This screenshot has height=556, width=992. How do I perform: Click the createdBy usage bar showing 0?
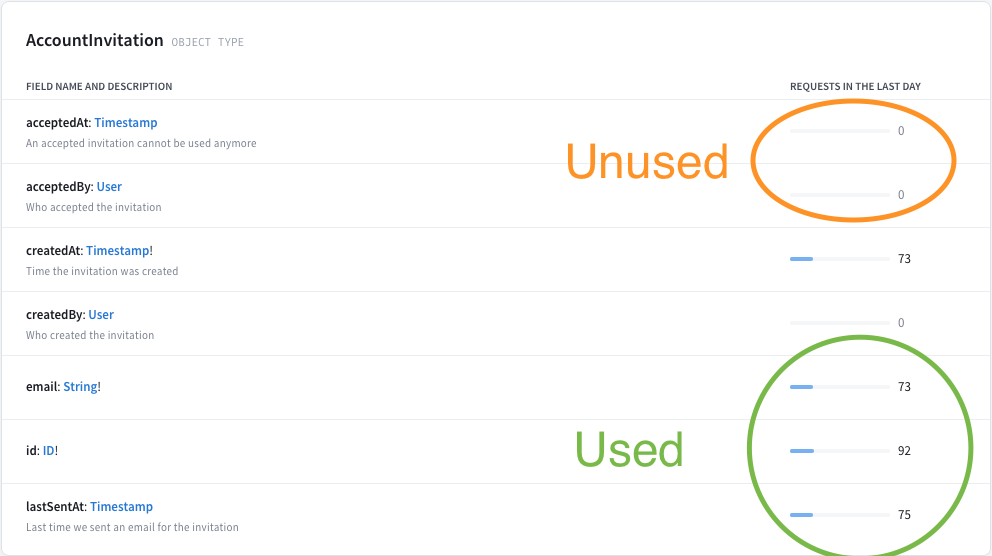(840, 323)
